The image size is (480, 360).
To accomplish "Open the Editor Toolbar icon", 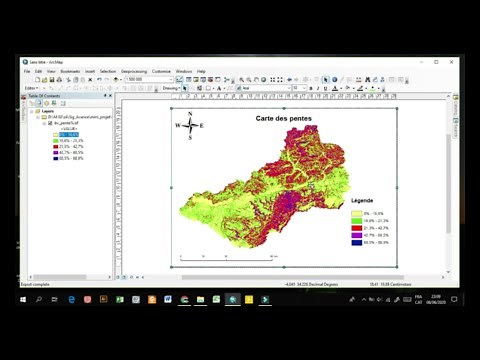I will pyautogui.click(x=179, y=80).
